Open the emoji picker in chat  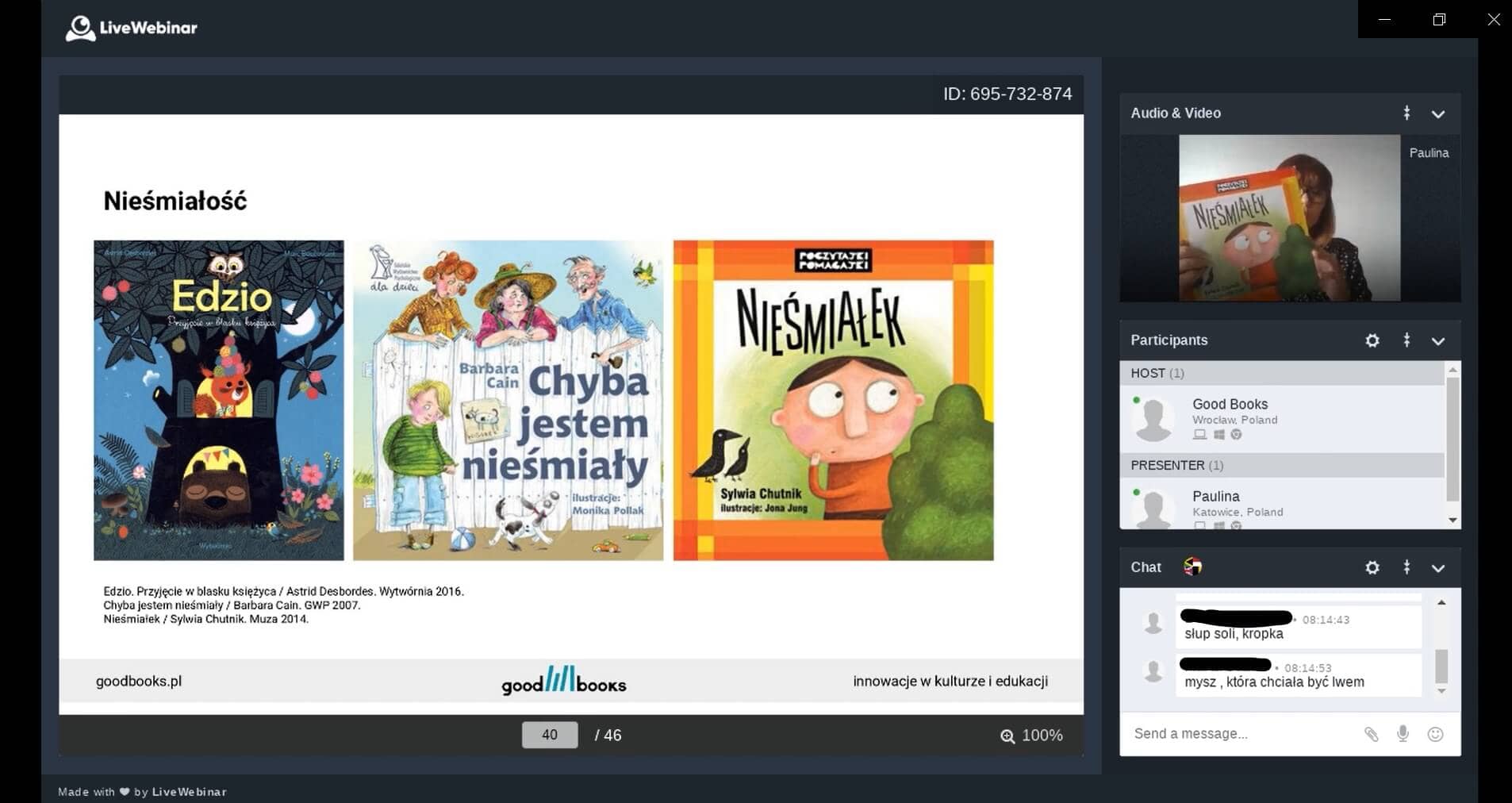1435,734
